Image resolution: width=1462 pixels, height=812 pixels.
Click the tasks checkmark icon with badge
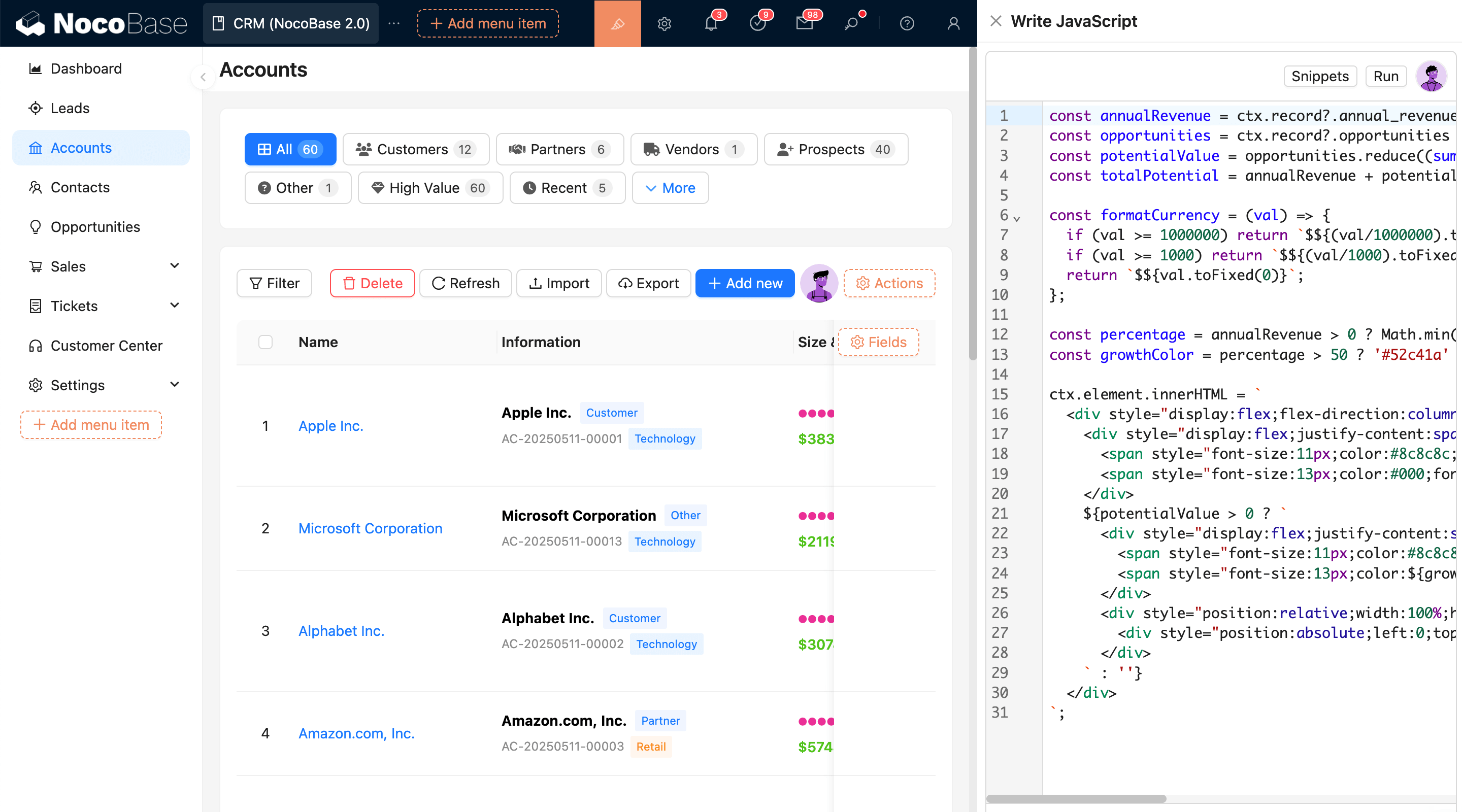click(757, 23)
